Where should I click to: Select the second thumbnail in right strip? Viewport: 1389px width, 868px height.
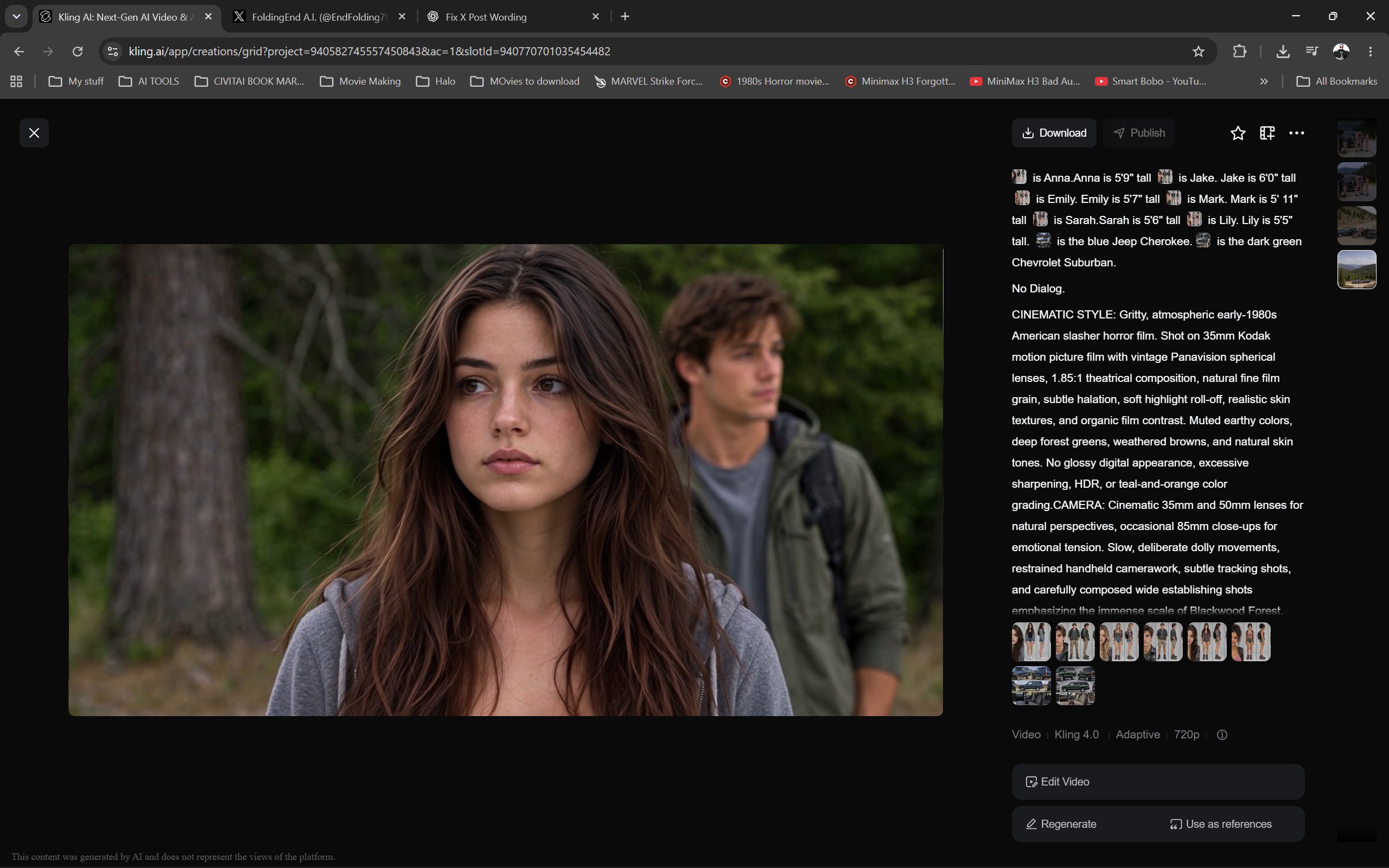coord(1356,181)
